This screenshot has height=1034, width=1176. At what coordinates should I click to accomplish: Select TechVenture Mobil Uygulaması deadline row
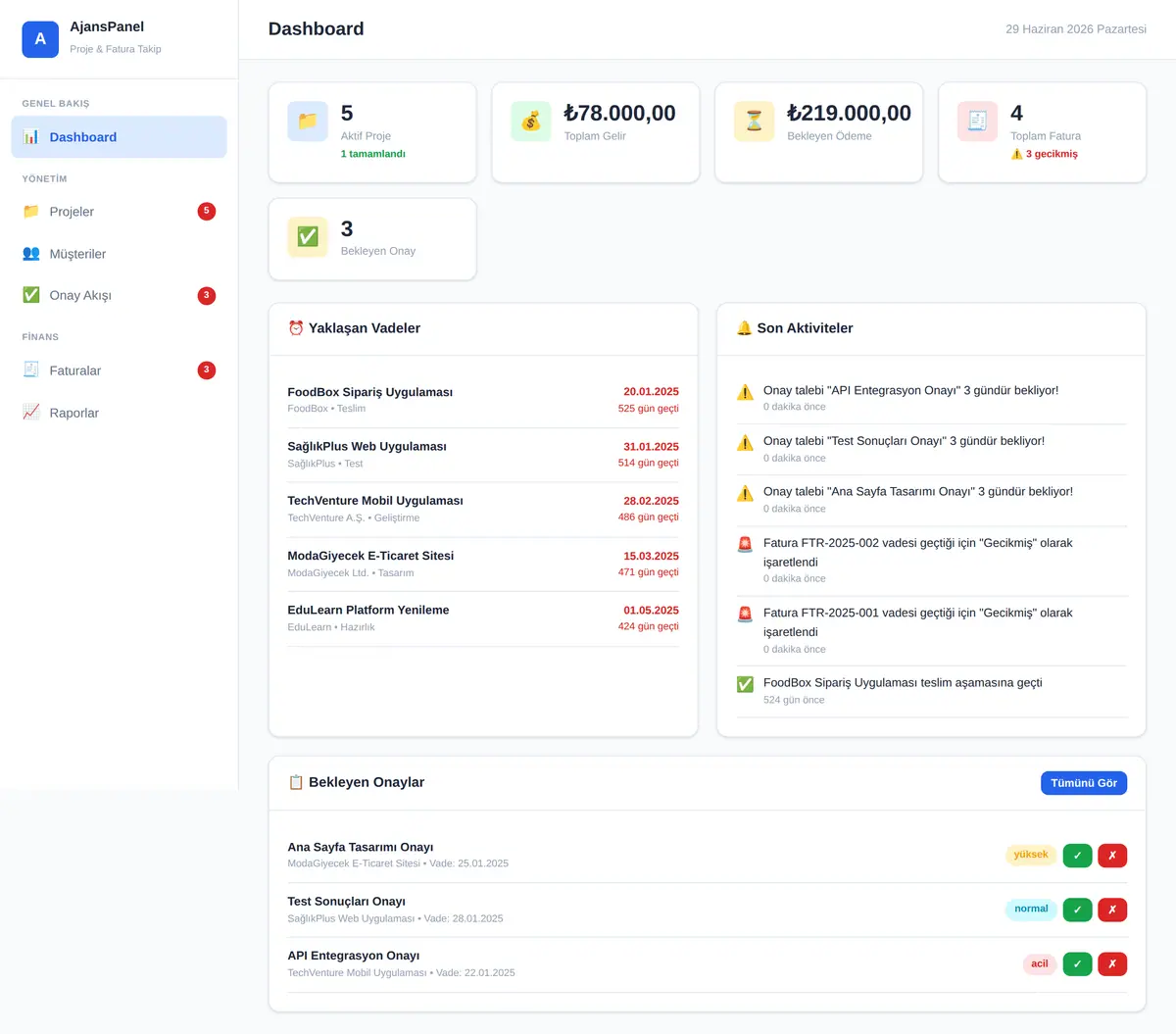point(483,509)
